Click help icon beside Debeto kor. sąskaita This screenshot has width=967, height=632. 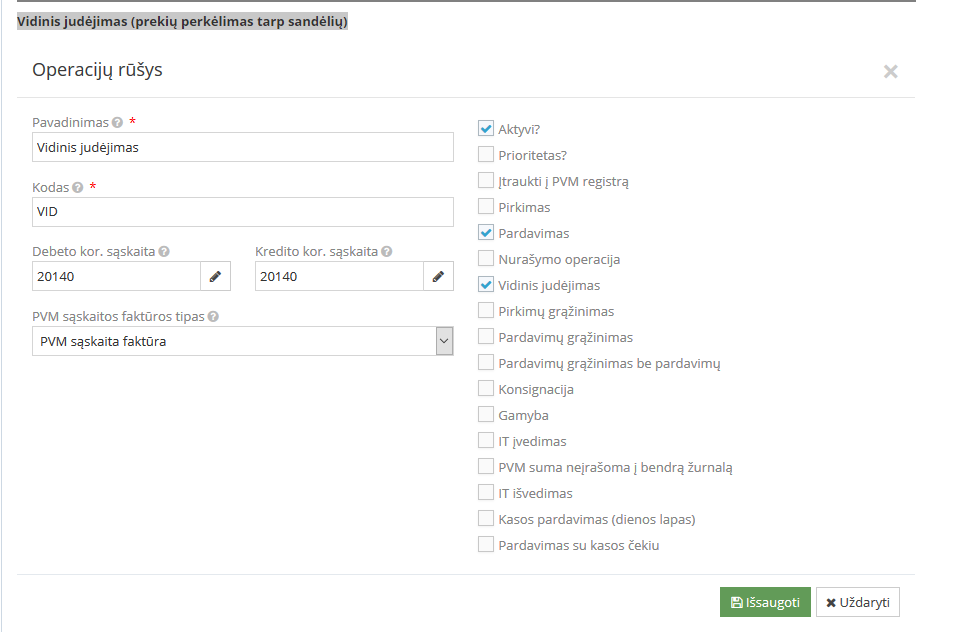click(x=164, y=252)
